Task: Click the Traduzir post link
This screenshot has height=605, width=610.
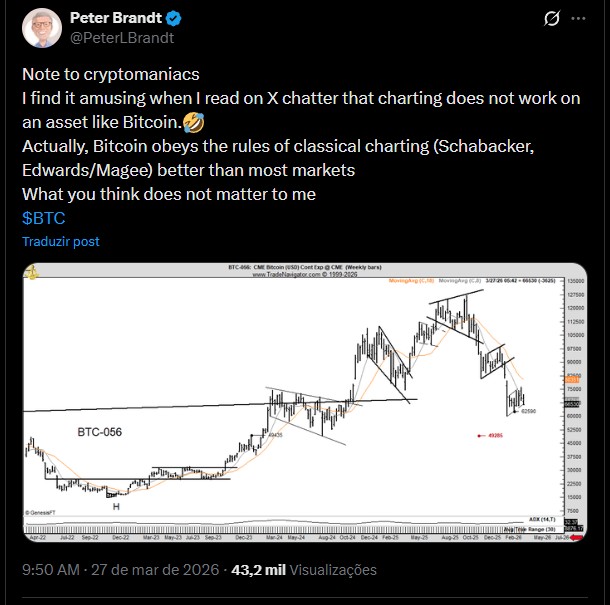Action: [61, 241]
